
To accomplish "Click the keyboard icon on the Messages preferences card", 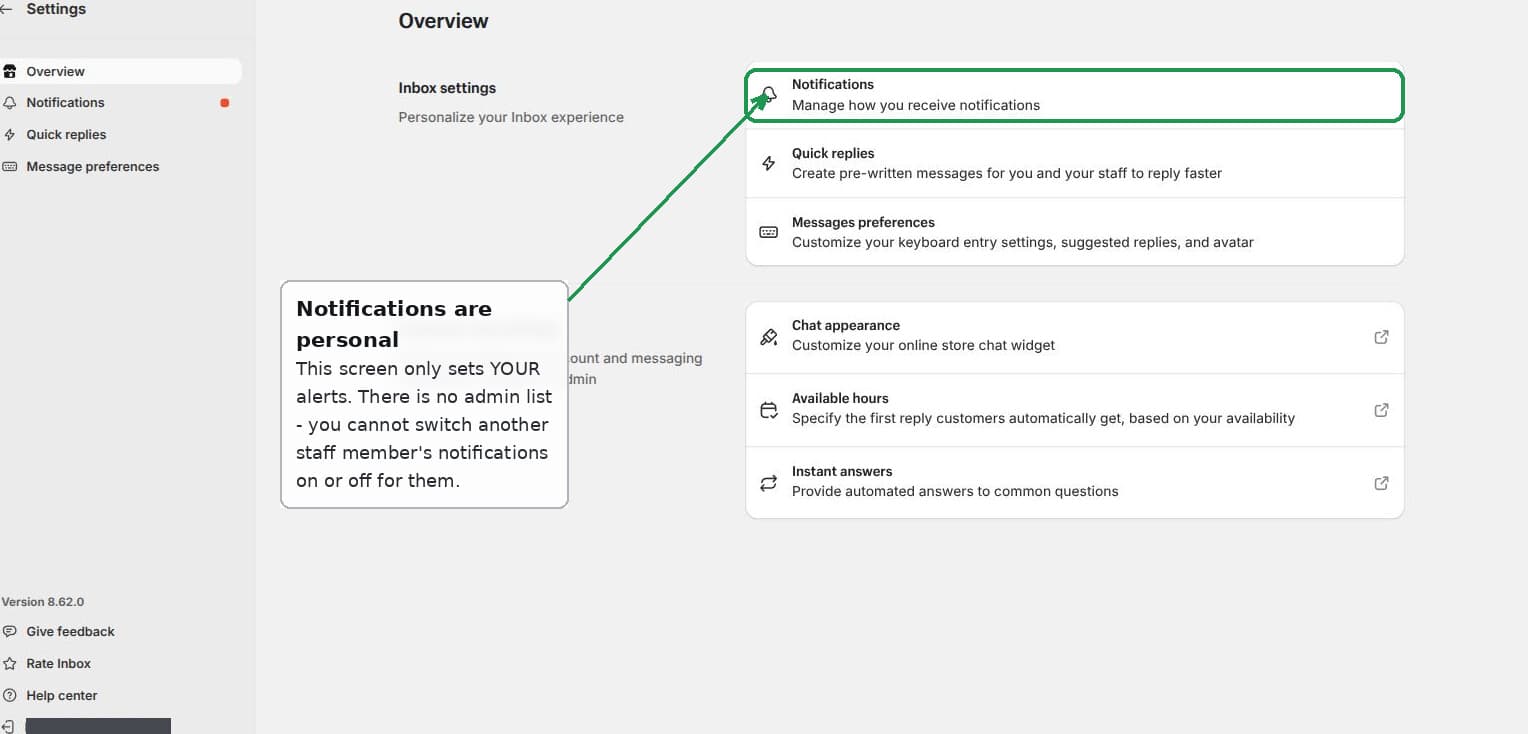I will (768, 232).
